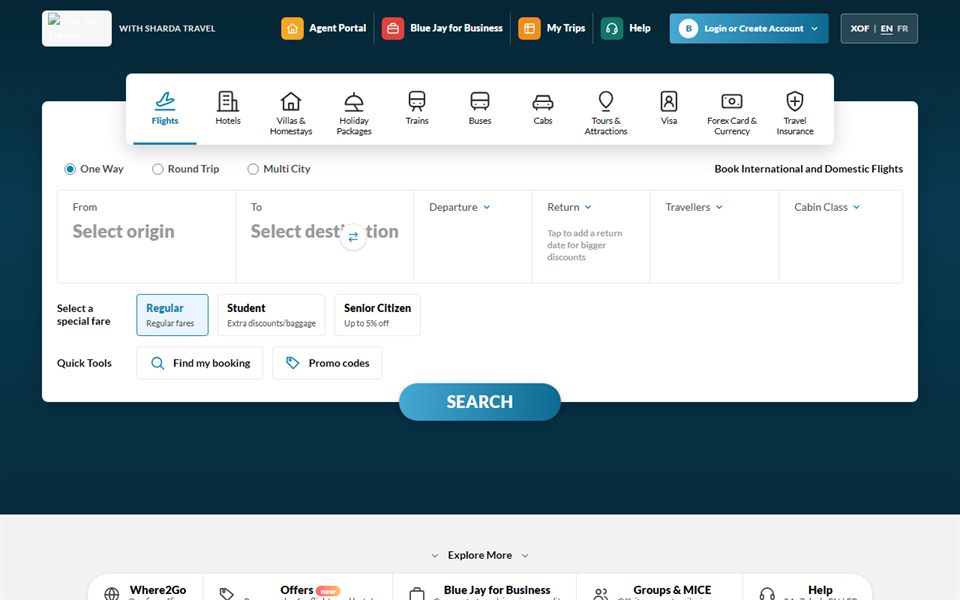Click the red Blue Jay for Business briefcase icon
This screenshot has width=960, height=600.
(x=393, y=28)
